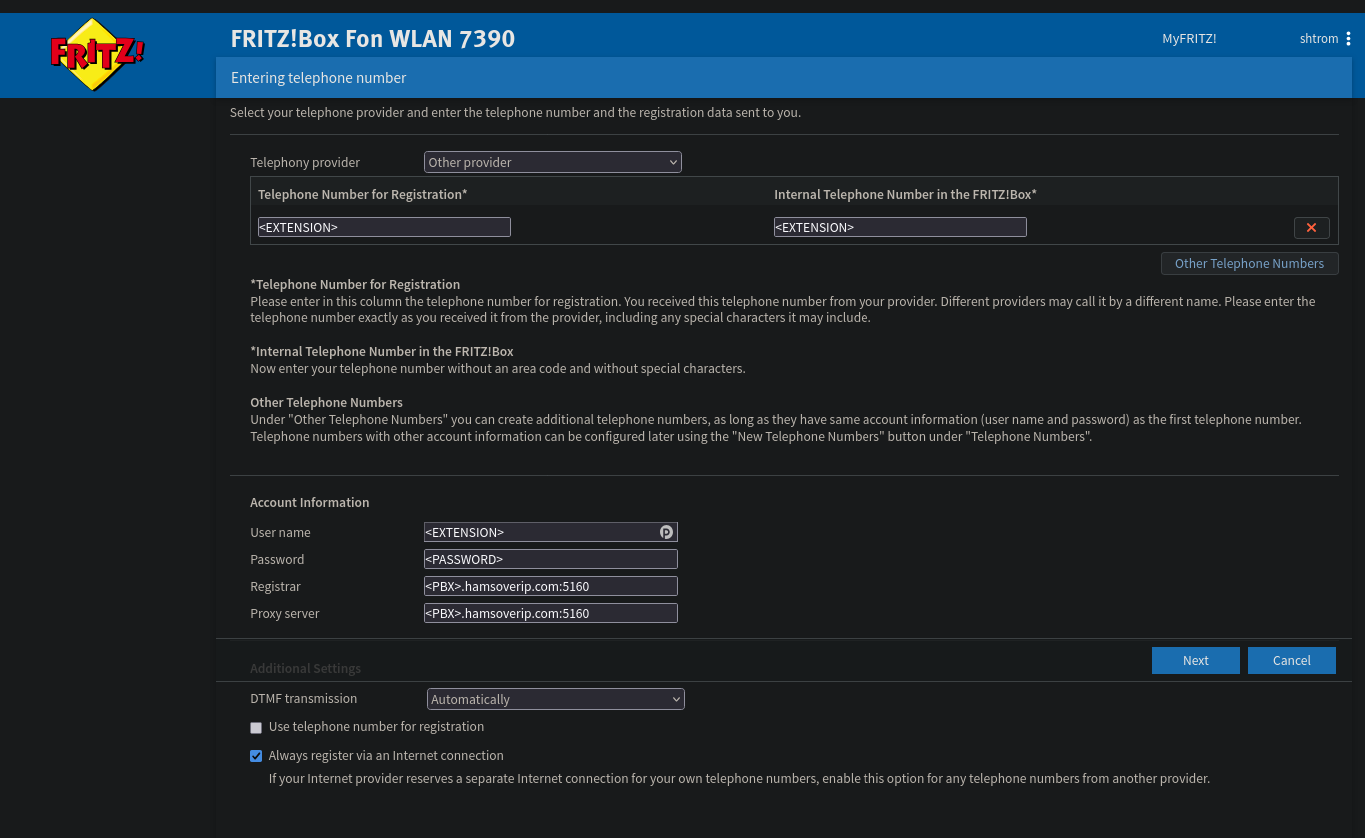Untick Always register via an Internet connection
Image resolution: width=1365 pixels, height=838 pixels.
(x=256, y=756)
